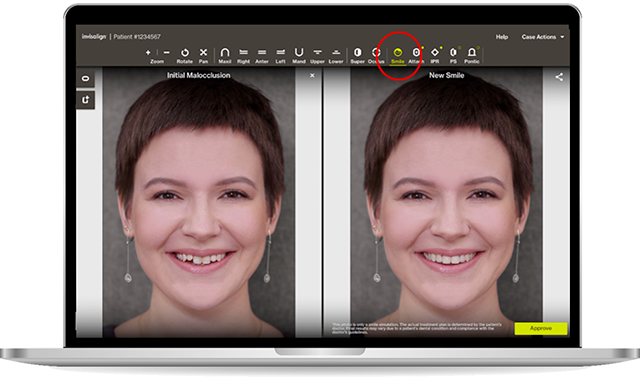Toggle Pontic display
Viewport: 640px width, 380px height.
point(472,56)
